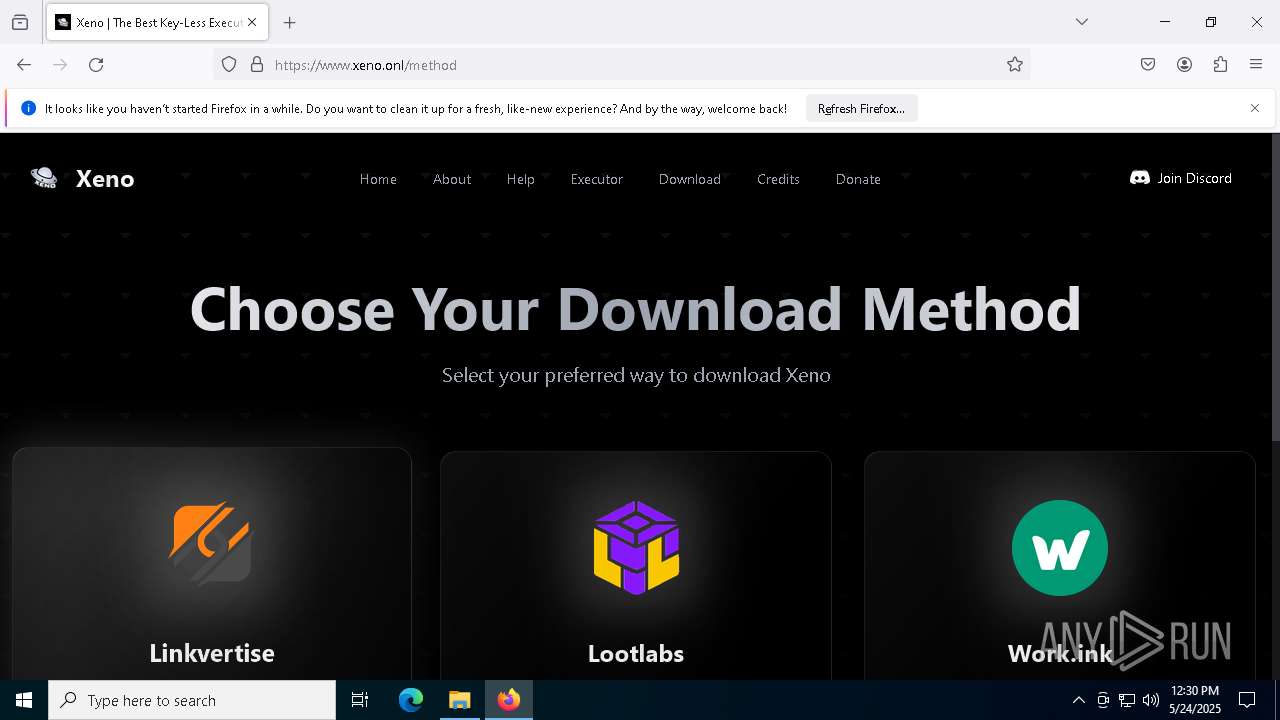Open Save to Pocket

coord(1148,65)
